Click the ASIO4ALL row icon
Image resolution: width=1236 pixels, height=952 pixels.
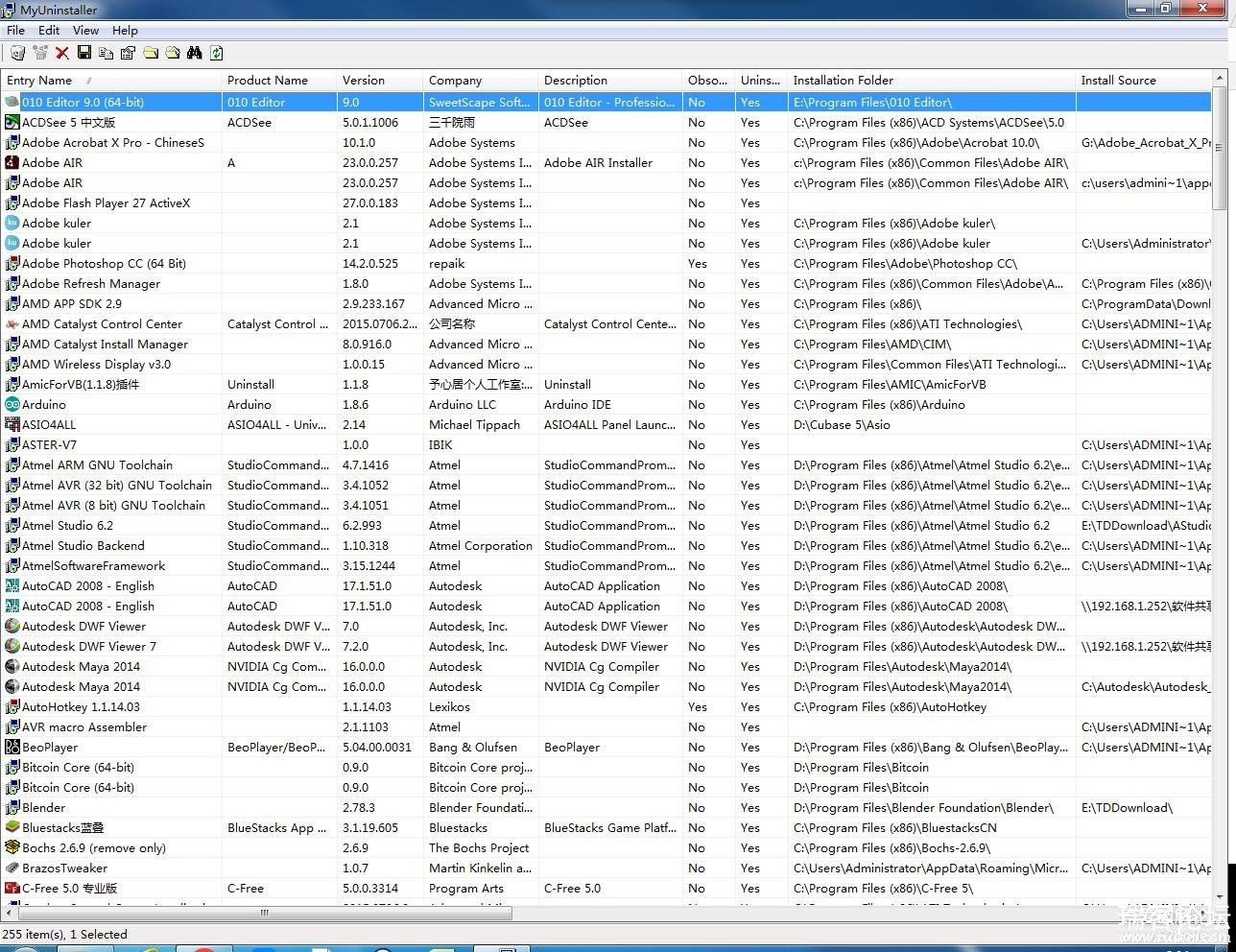click(12, 424)
